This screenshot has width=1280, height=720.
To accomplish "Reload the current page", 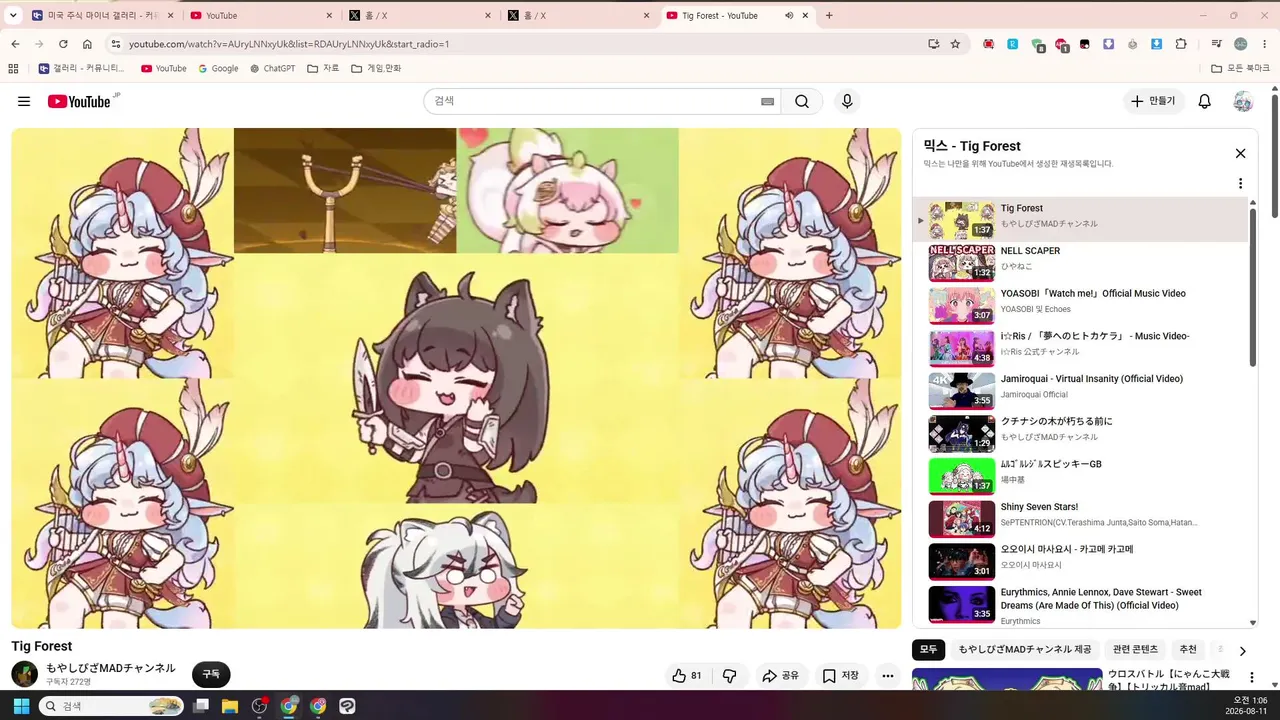I will click(x=63, y=44).
